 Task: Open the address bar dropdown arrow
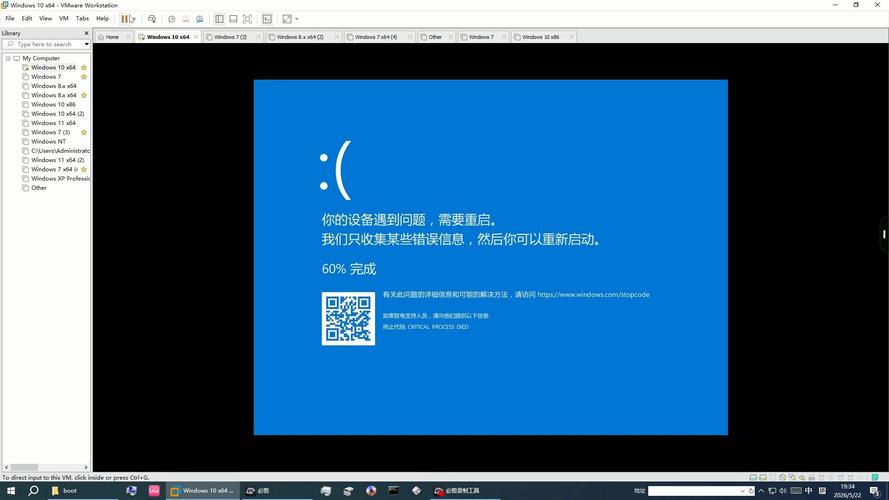click(x=742, y=491)
